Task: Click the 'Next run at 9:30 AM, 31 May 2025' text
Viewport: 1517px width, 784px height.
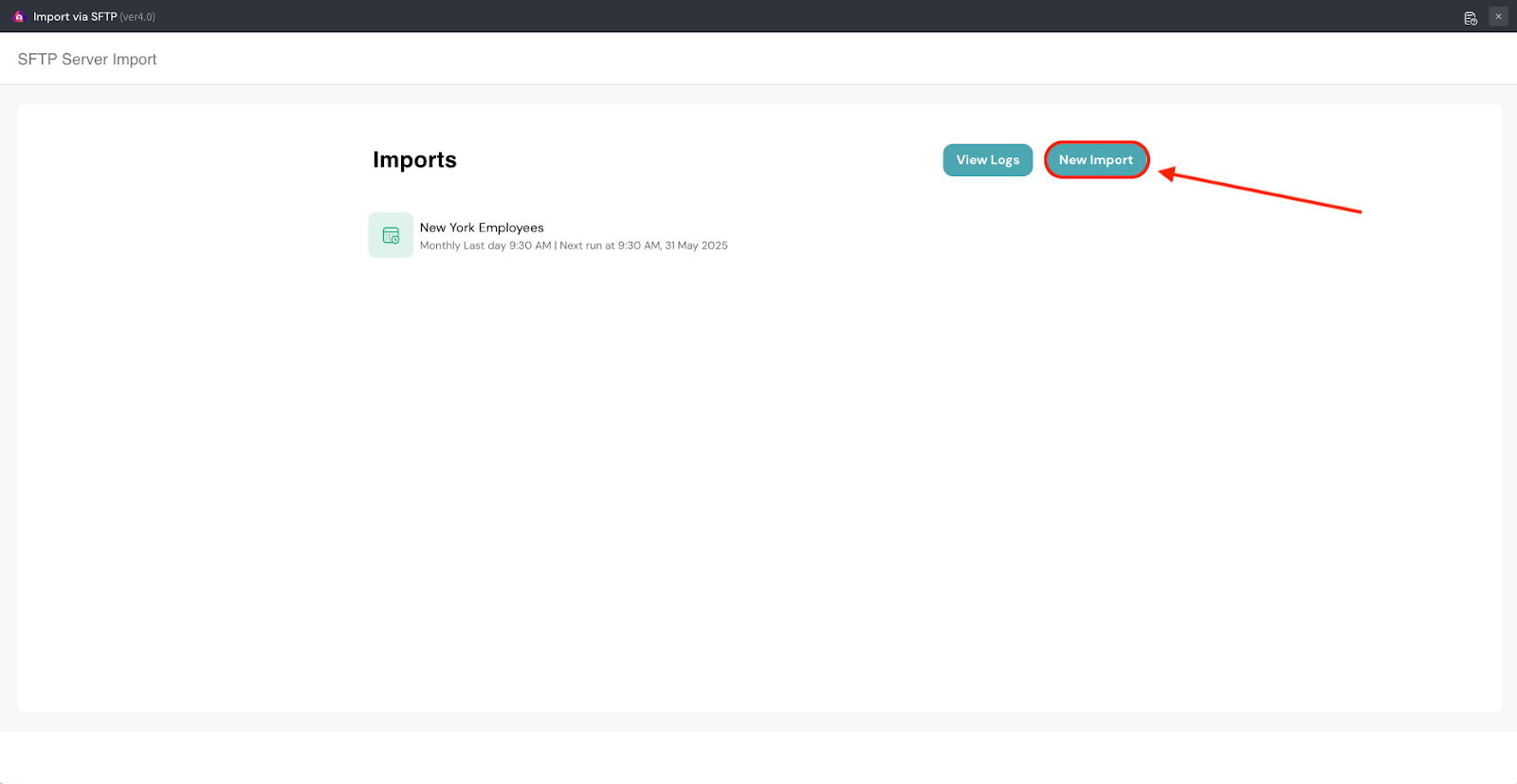Action: [x=644, y=246]
